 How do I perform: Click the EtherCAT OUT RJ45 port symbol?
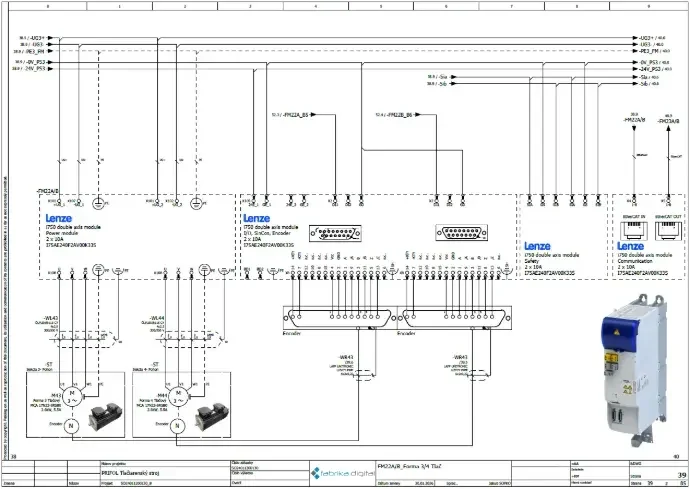pos(668,231)
